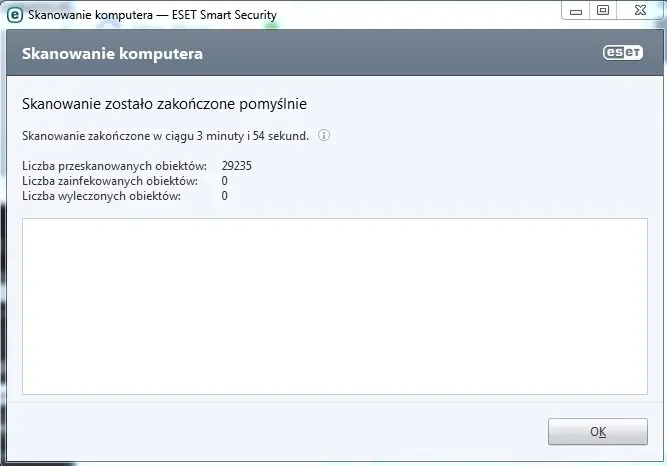Maximize the ESET scan window

[603, 10]
